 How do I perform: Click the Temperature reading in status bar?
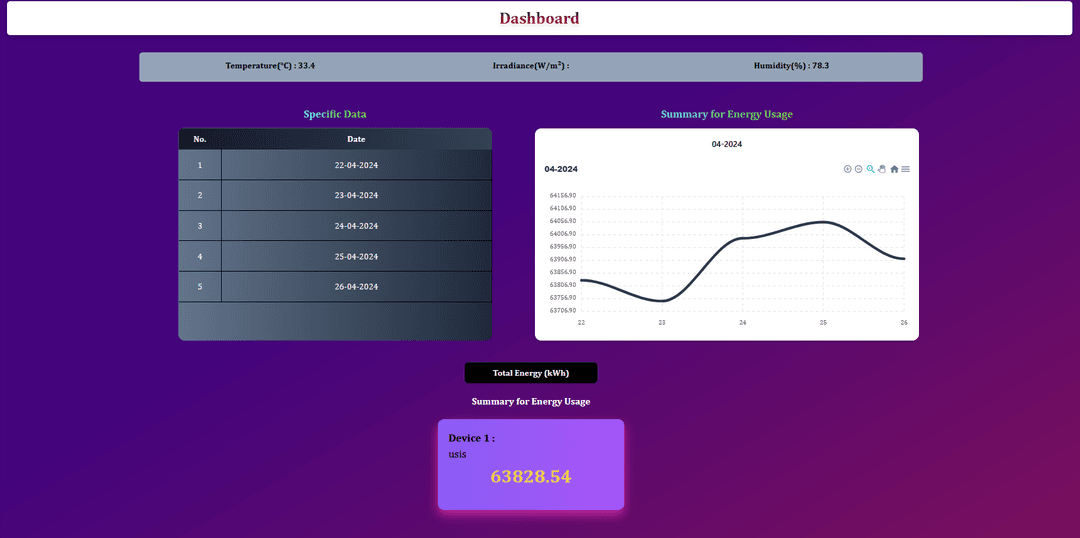coord(270,66)
